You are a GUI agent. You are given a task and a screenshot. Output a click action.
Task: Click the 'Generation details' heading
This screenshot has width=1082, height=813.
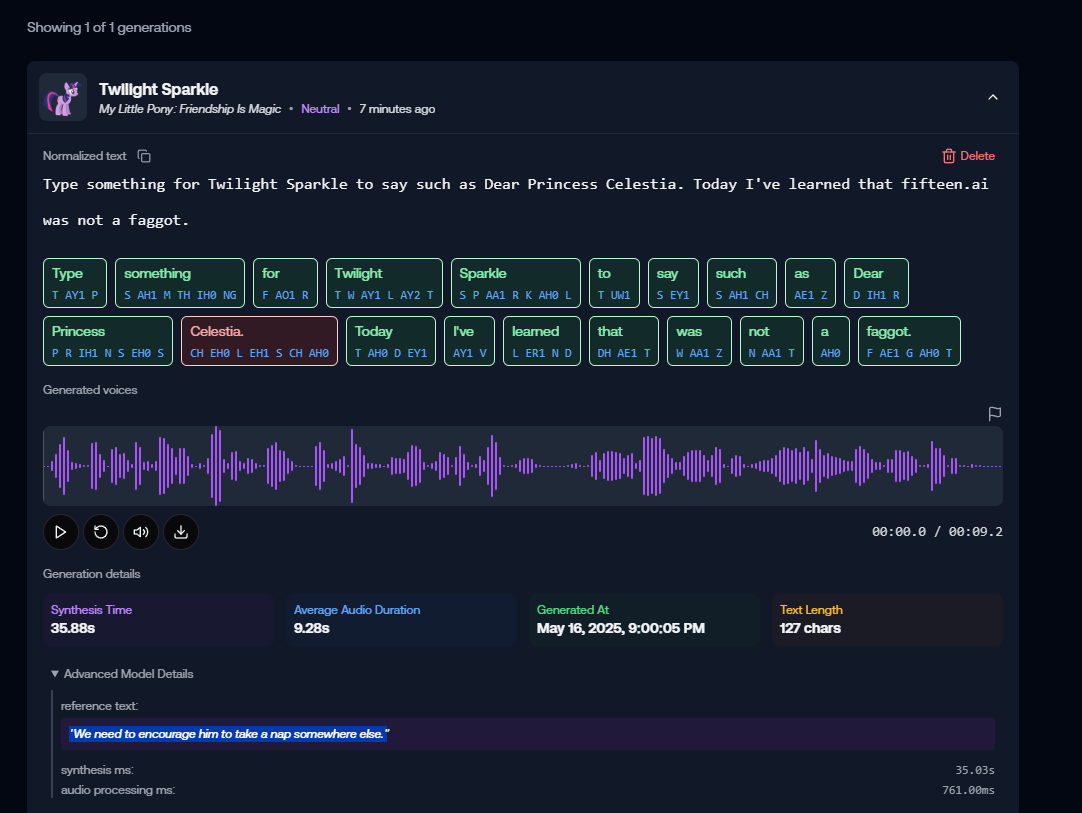coord(91,574)
